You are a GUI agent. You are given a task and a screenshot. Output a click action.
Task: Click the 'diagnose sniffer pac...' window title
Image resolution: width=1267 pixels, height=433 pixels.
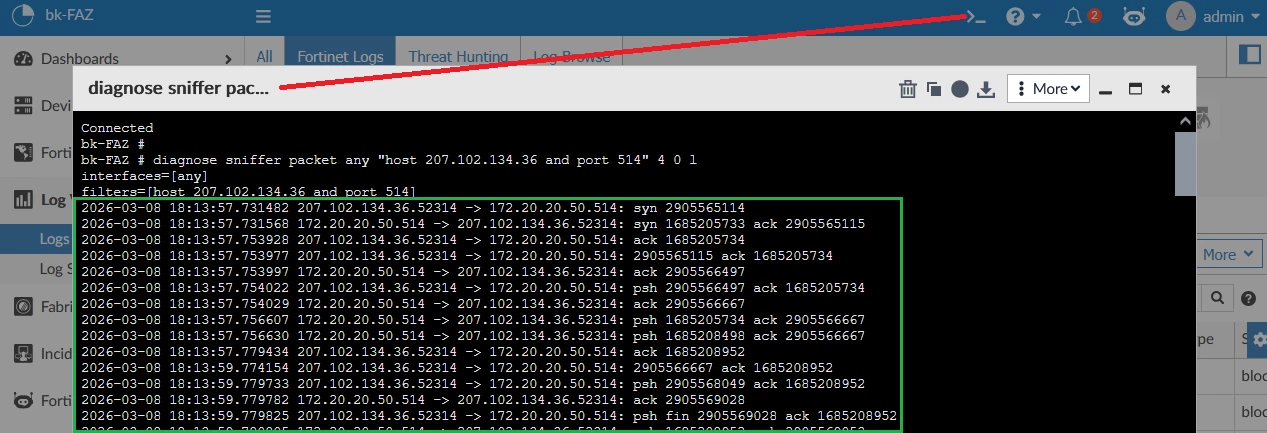coord(178,88)
